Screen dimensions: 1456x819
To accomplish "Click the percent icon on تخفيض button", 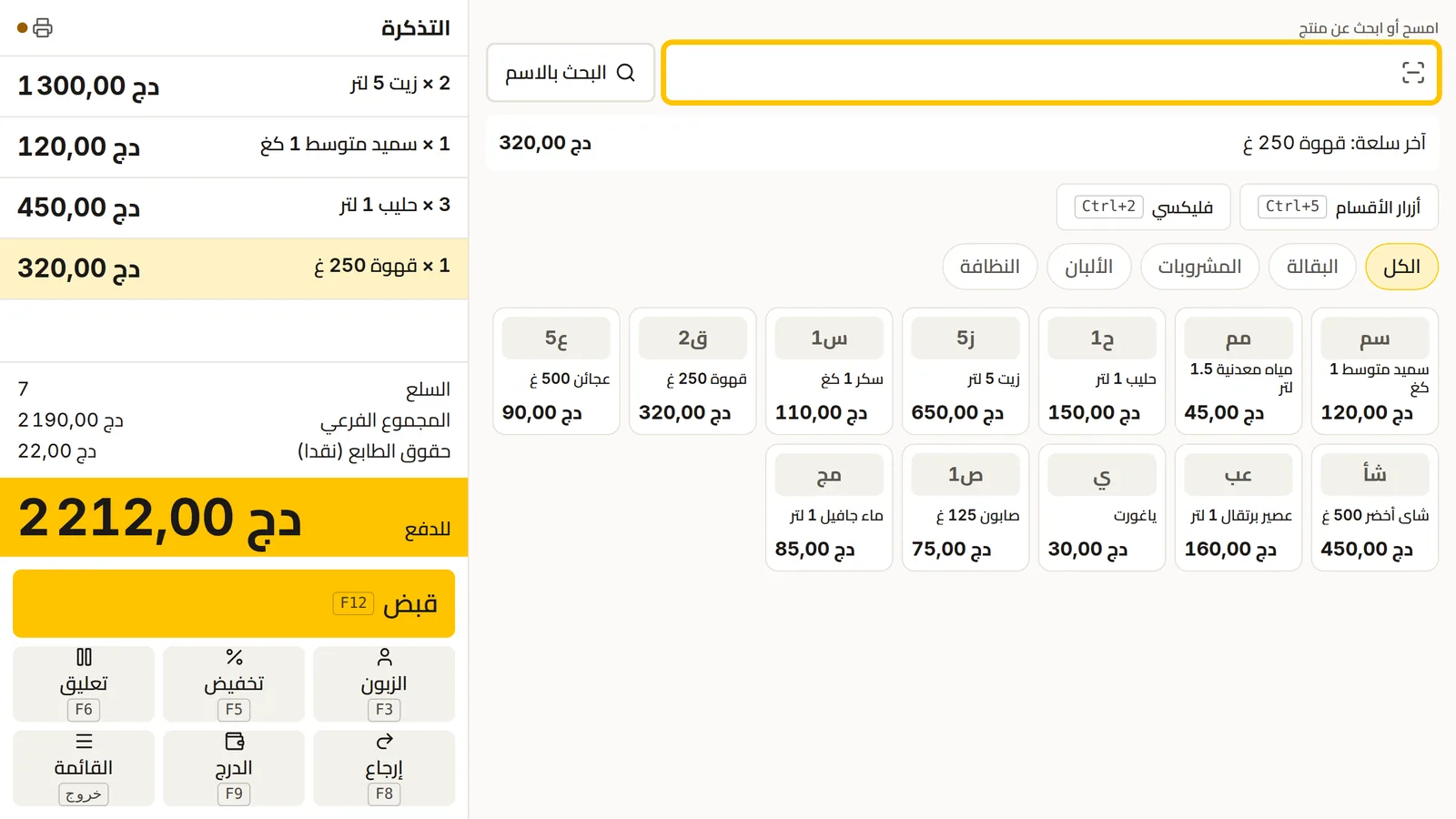I will pyautogui.click(x=234, y=657).
